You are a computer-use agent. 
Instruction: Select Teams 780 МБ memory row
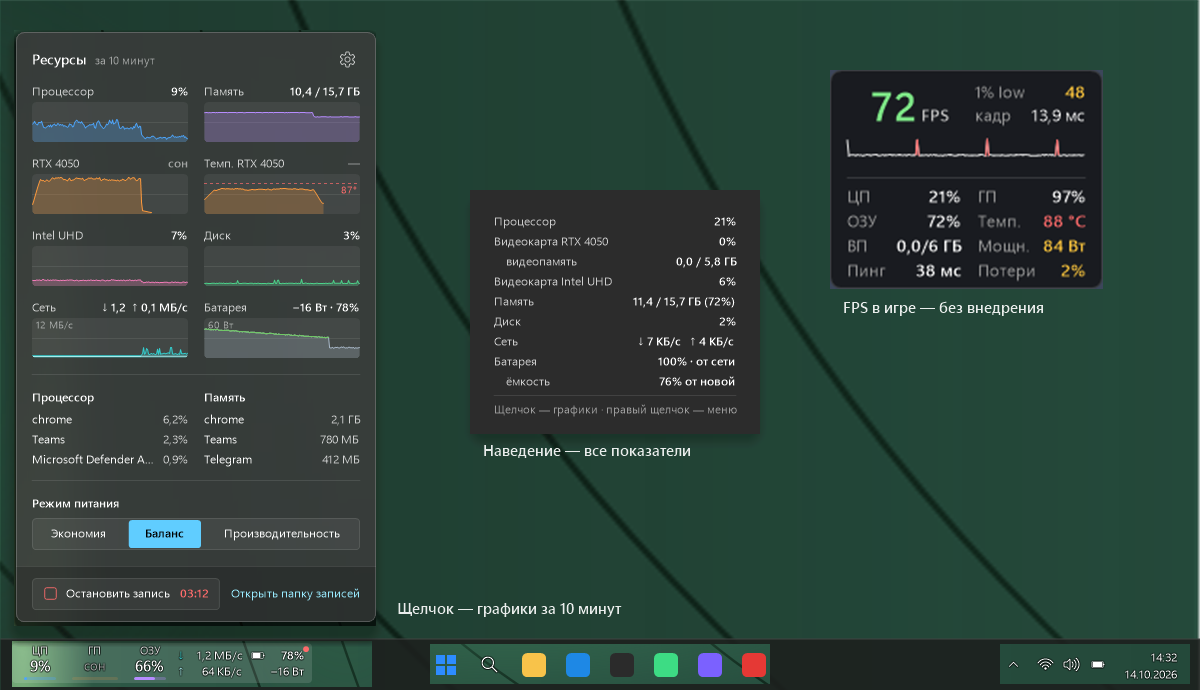[x=282, y=440]
